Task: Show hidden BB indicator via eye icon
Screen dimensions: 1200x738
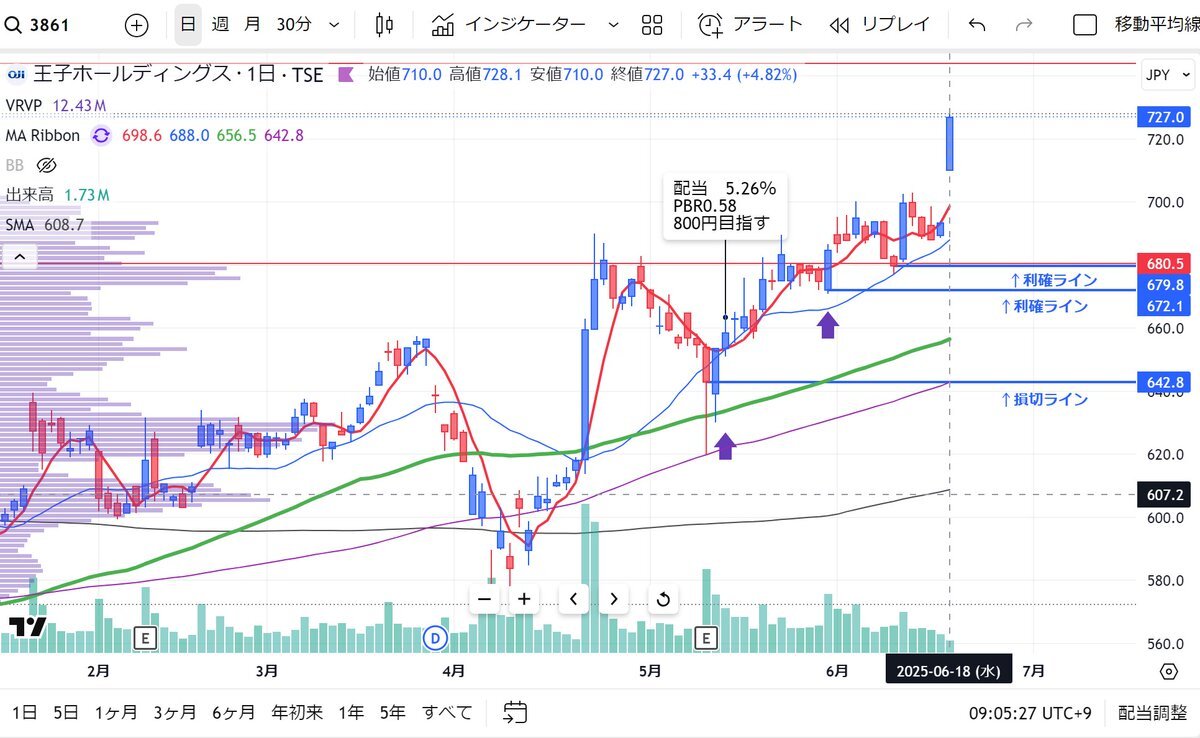Action: 46,165
